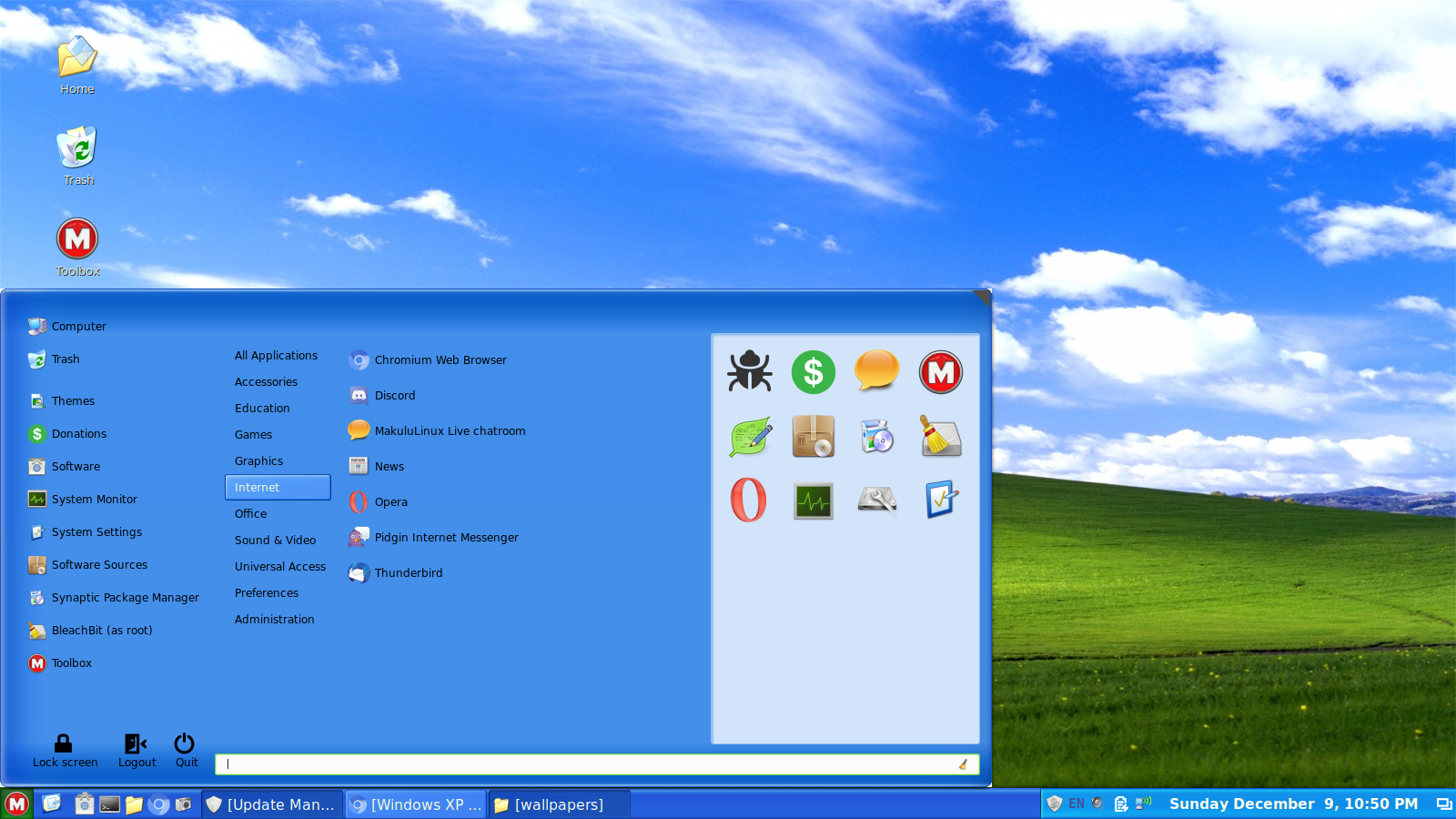Open the file manager folder taskbar launcher
Viewport: 1456px width, 819px height.
pyautogui.click(x=134, y=804)
